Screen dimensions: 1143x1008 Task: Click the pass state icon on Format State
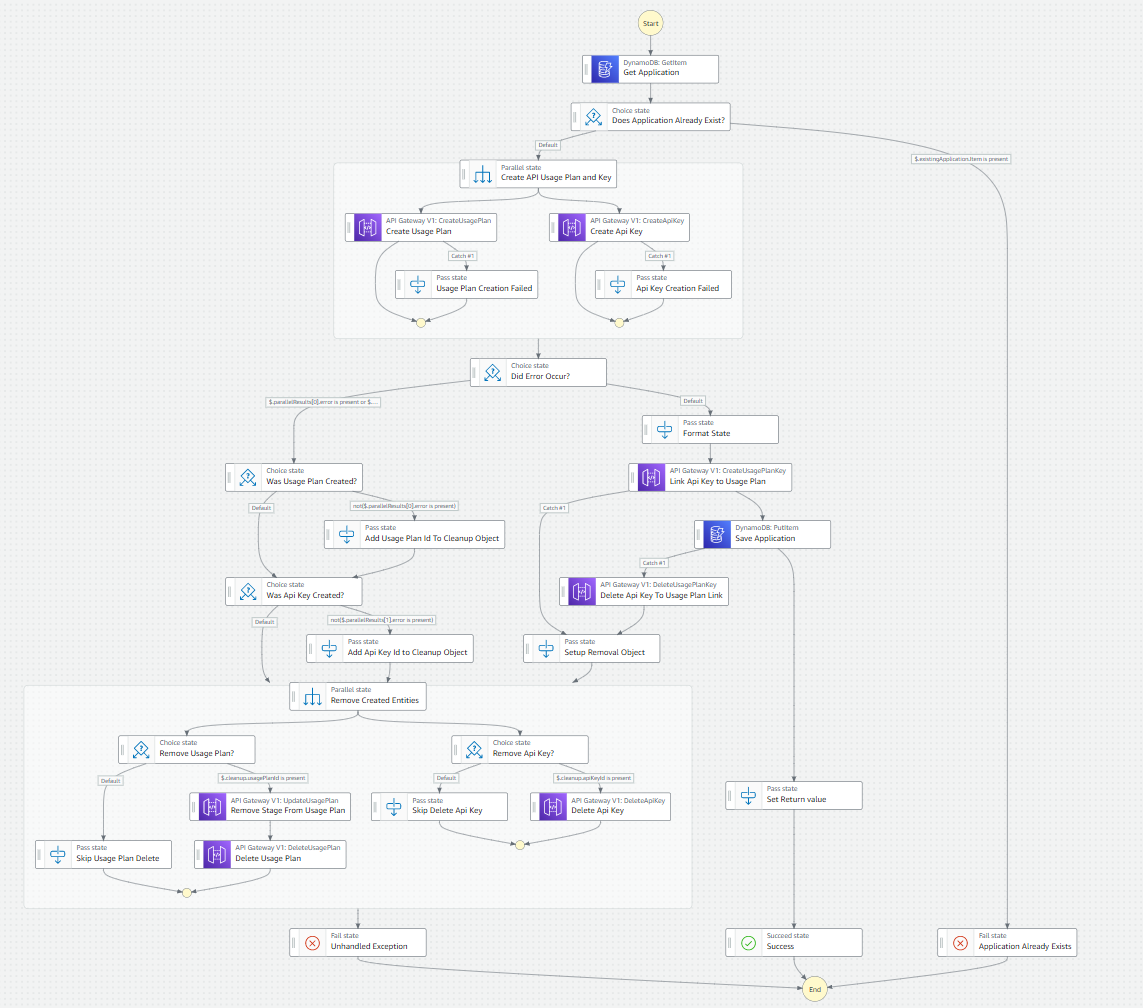pos(664,430)
